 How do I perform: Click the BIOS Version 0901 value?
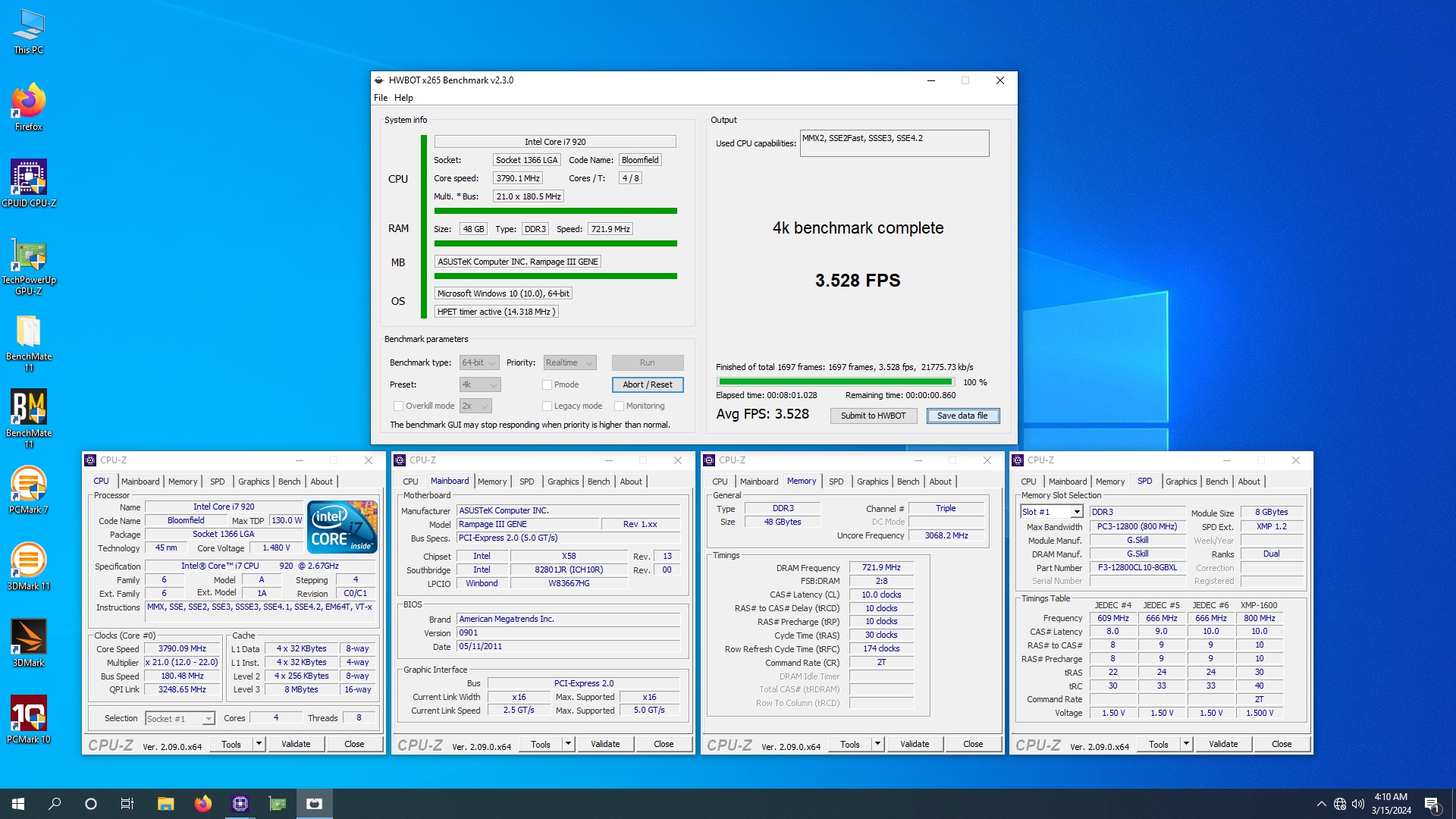[x=568, y=633]
